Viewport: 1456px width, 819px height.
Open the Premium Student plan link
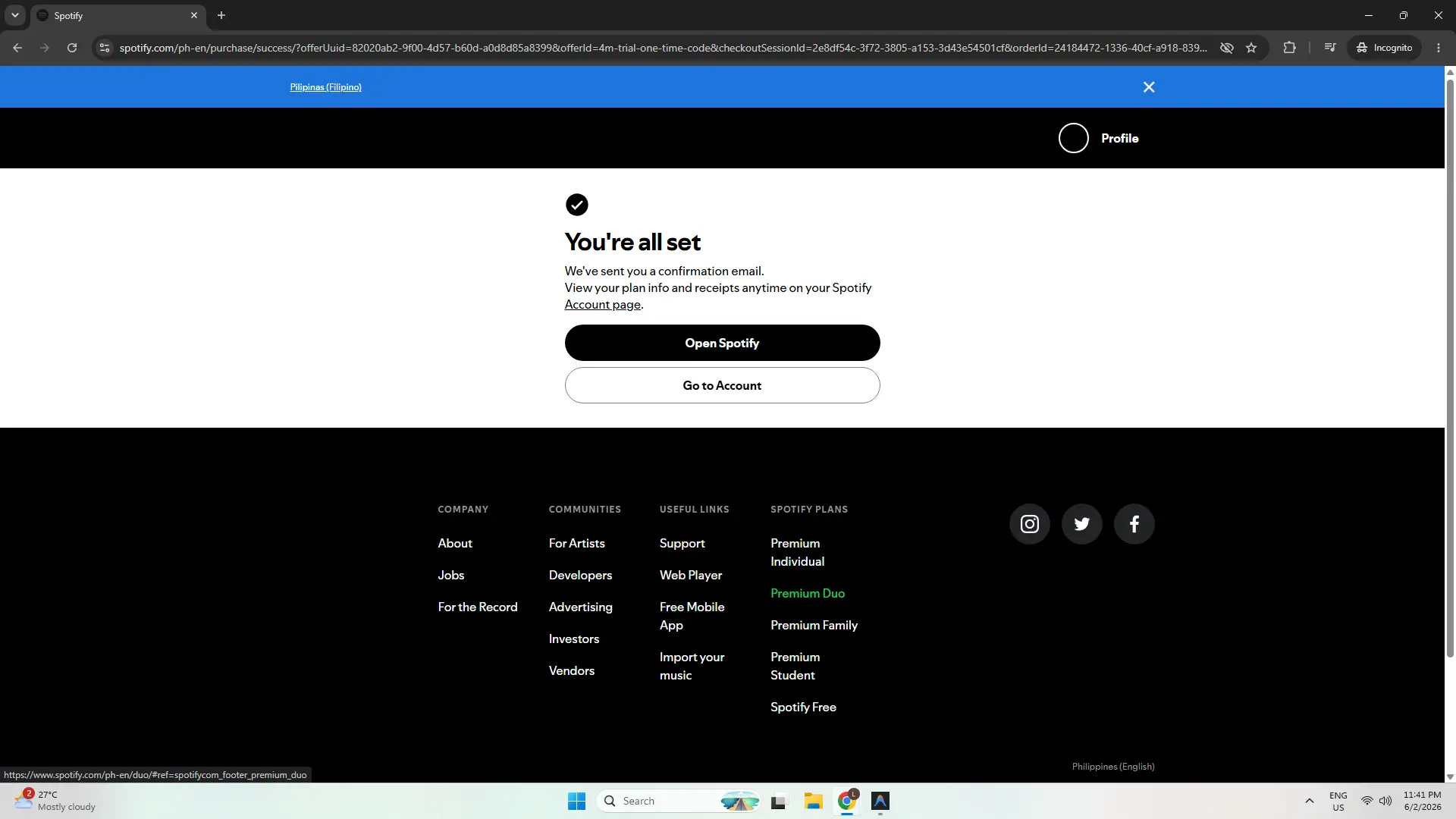click(x=795, y=666)
